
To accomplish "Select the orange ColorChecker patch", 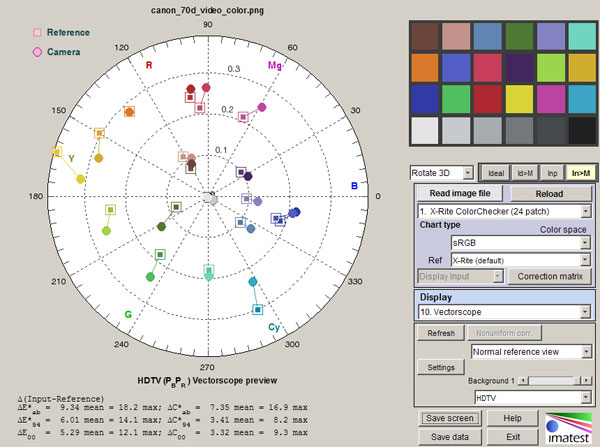I will pos(425,68).
